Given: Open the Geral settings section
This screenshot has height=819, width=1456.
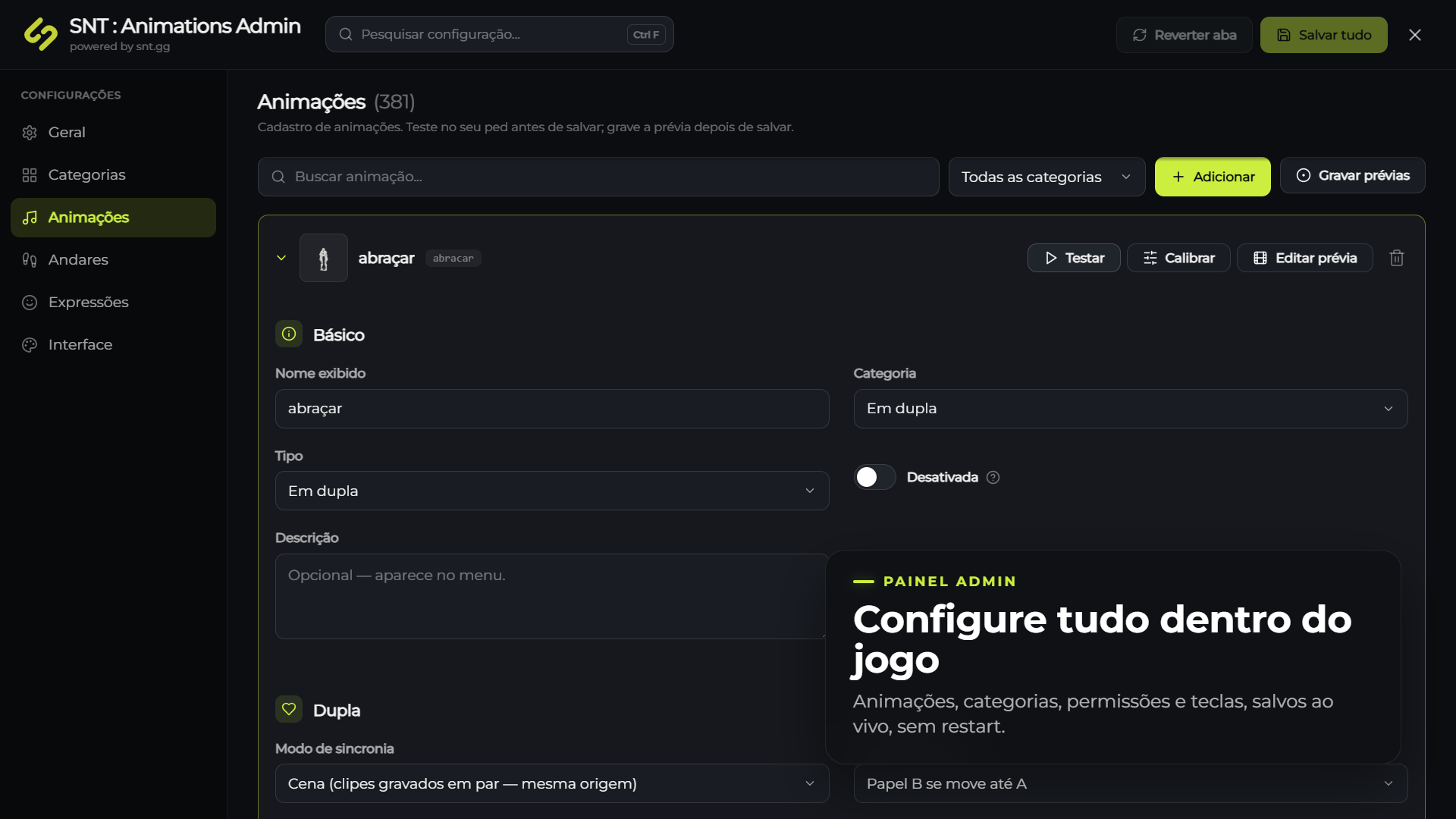Looking at the screenshot, I should (113, 133).
